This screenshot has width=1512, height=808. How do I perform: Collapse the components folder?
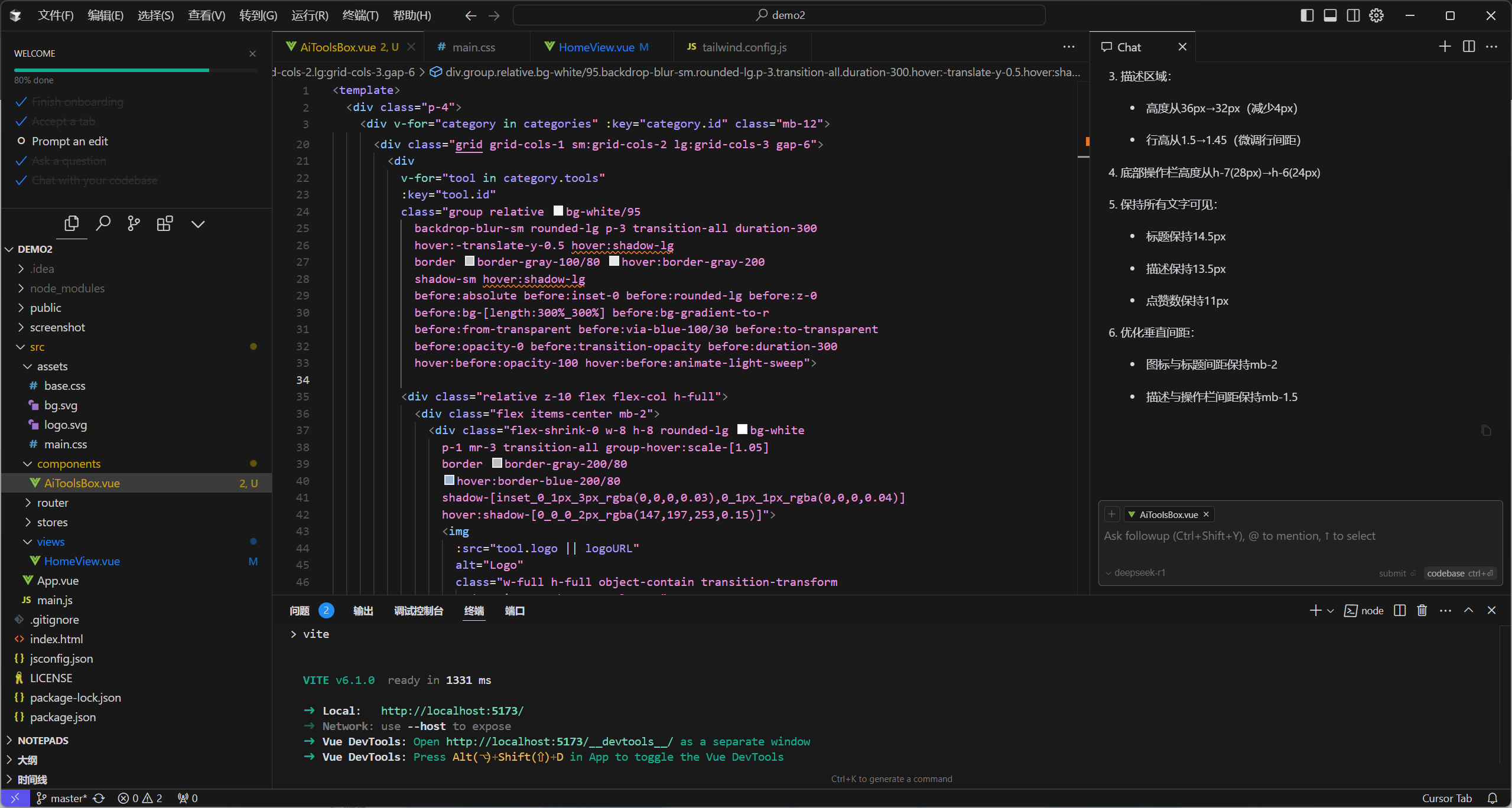click(136, 464)
